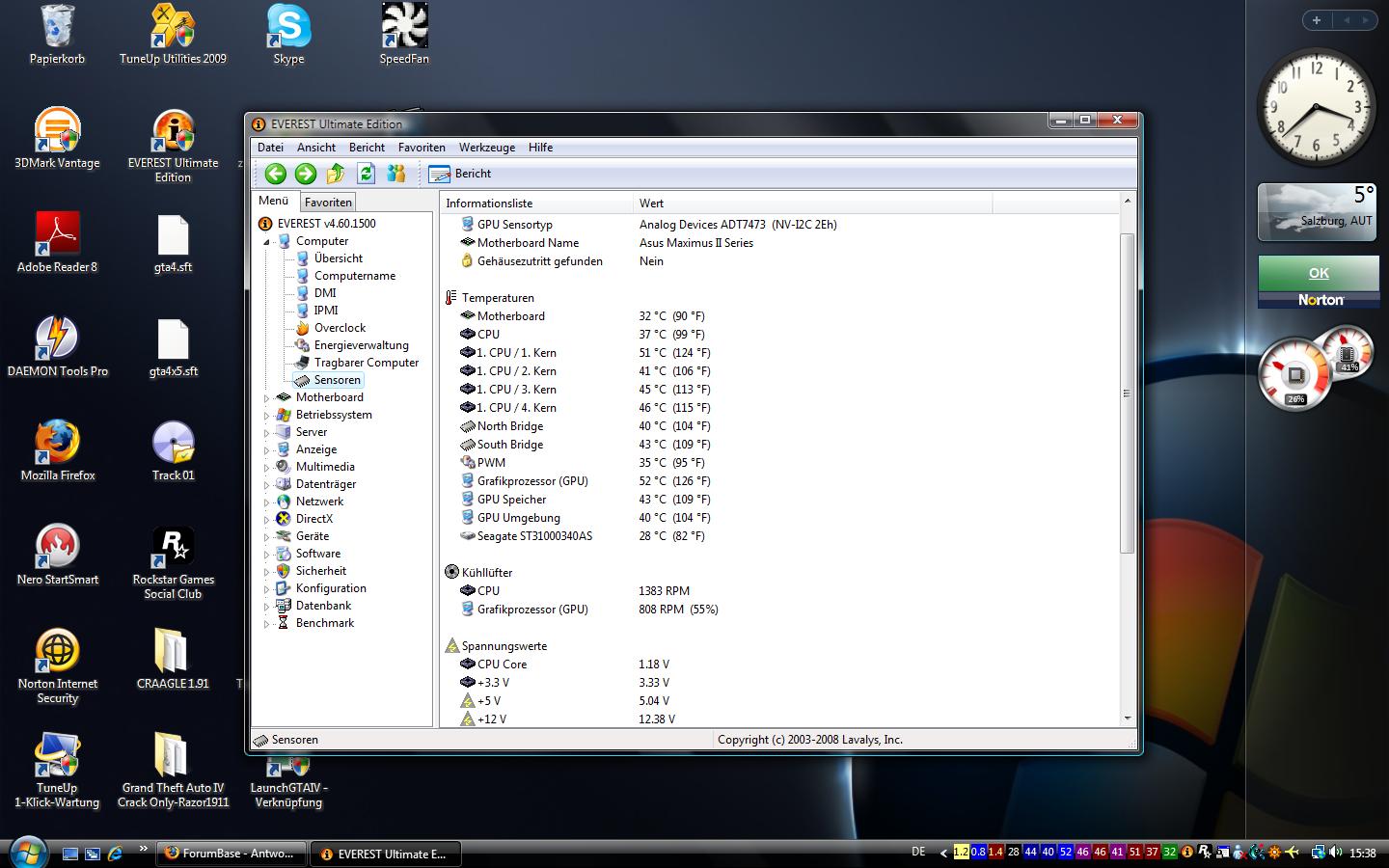Click the Salzburg weather gadget

[1318, 211]
